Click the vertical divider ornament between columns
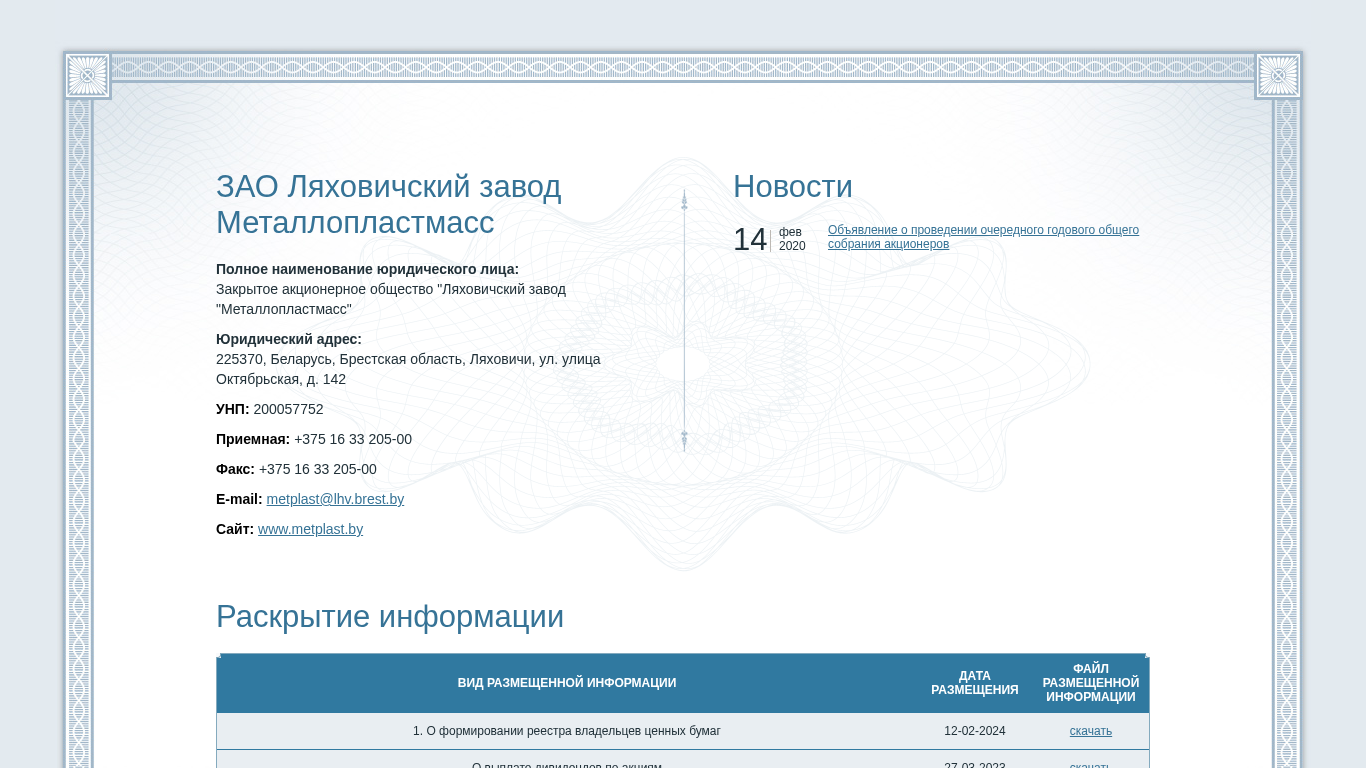 (x=684, y=320)
